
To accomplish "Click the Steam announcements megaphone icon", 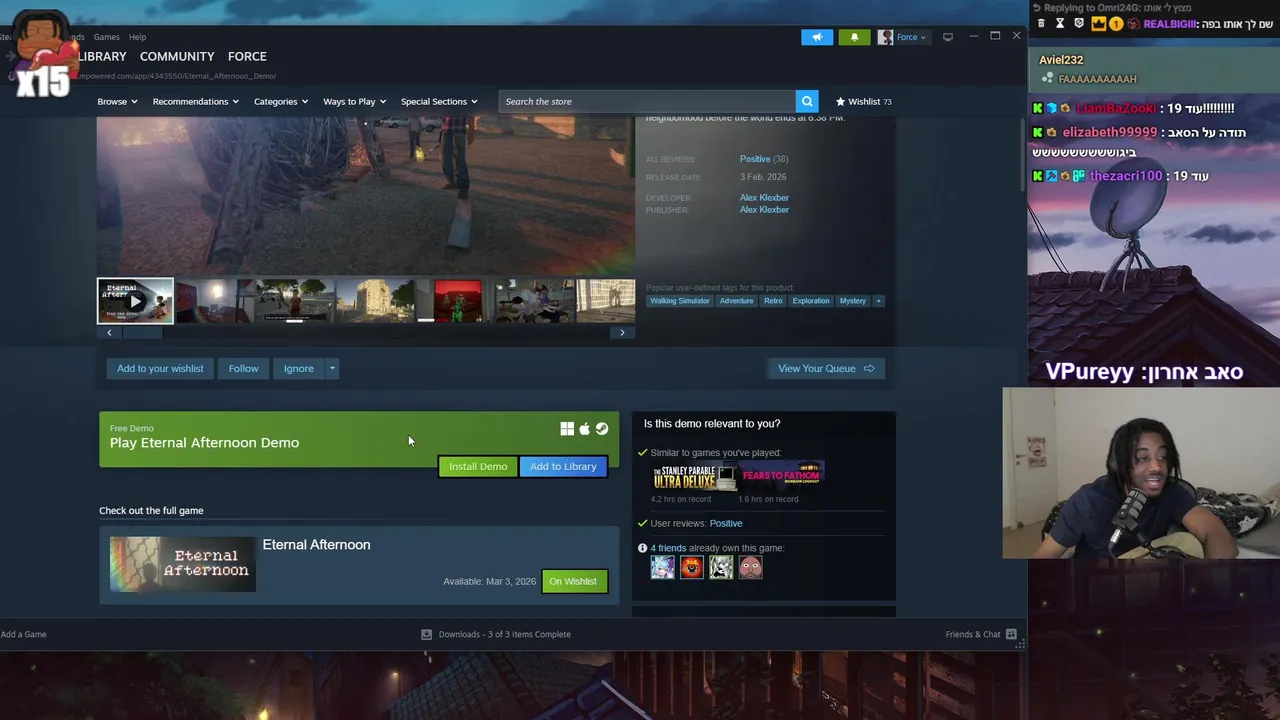I will 817,37.
